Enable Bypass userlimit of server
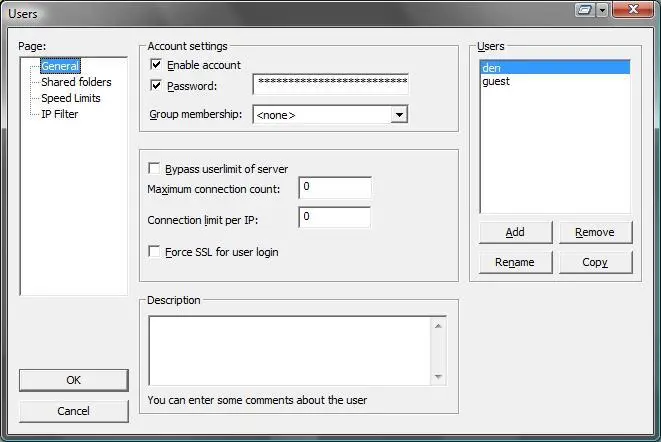661x442 pixels. coord(155,169)
